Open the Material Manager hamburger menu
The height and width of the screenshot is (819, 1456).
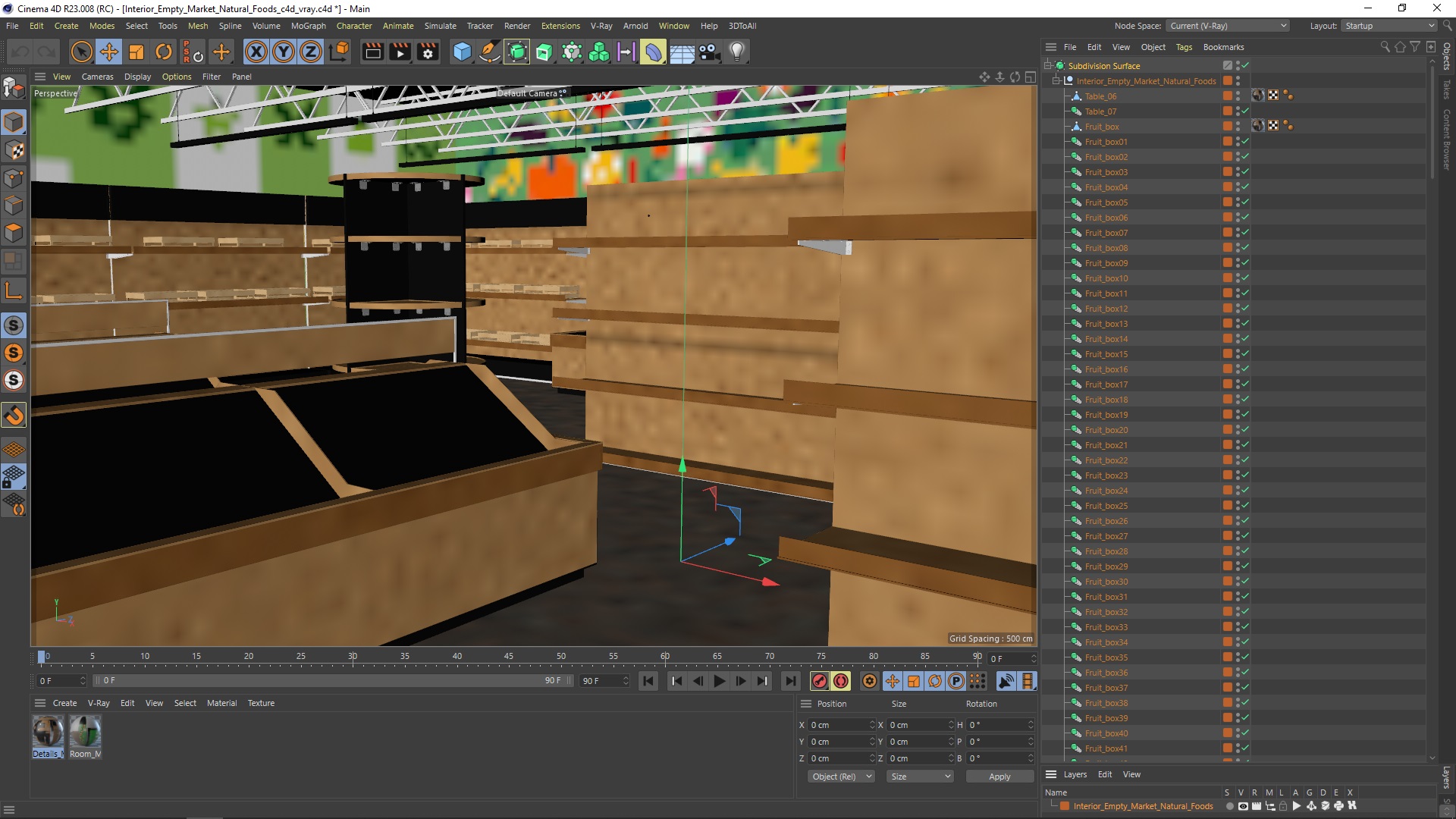coord(40,703)
